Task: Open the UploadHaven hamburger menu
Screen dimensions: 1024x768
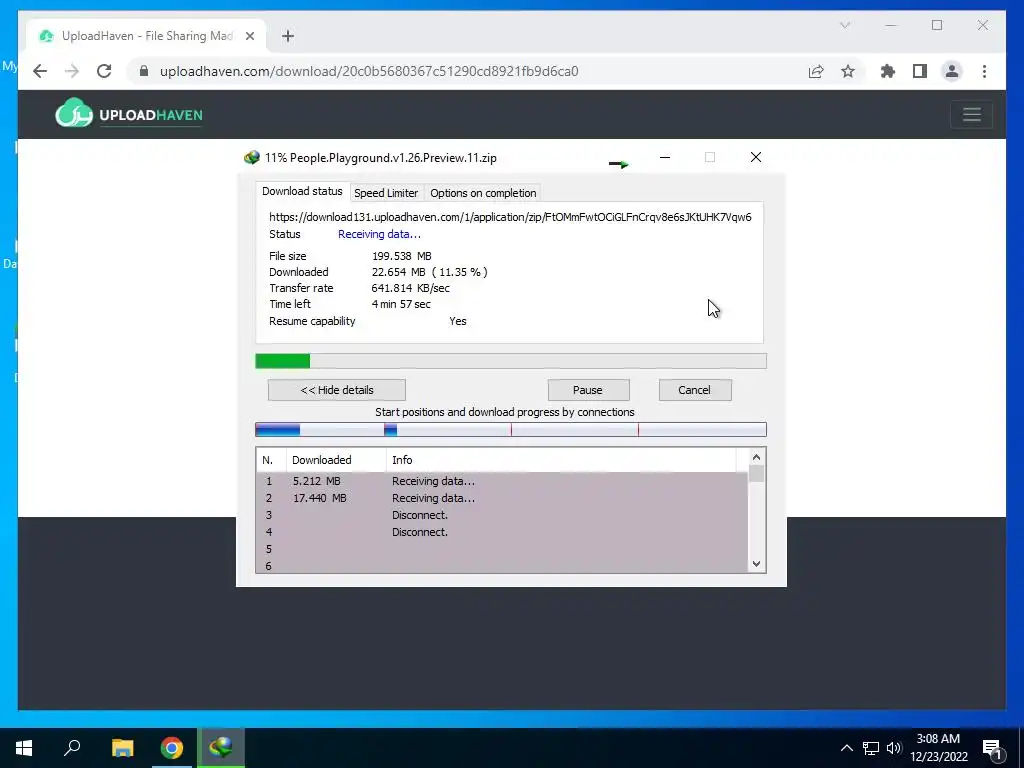Action: tap(972, 115)
